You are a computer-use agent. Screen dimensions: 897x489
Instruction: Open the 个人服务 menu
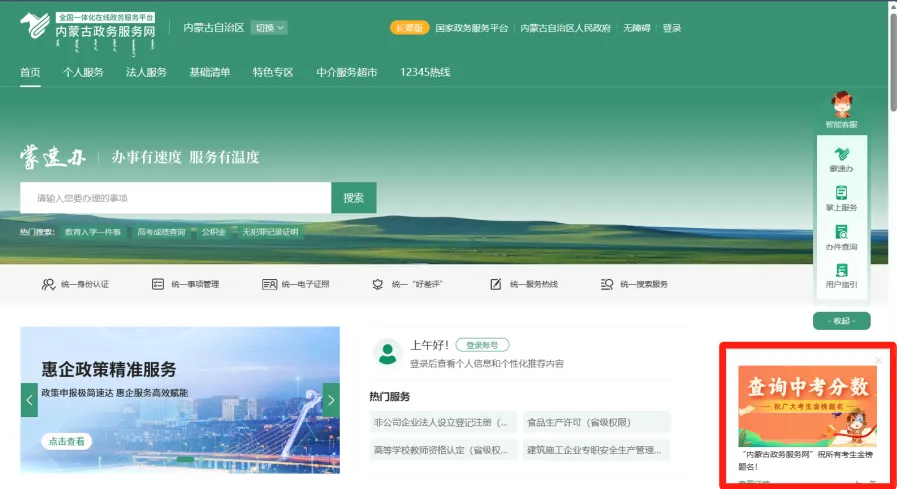pyautogui.click(x=83, y=72)
